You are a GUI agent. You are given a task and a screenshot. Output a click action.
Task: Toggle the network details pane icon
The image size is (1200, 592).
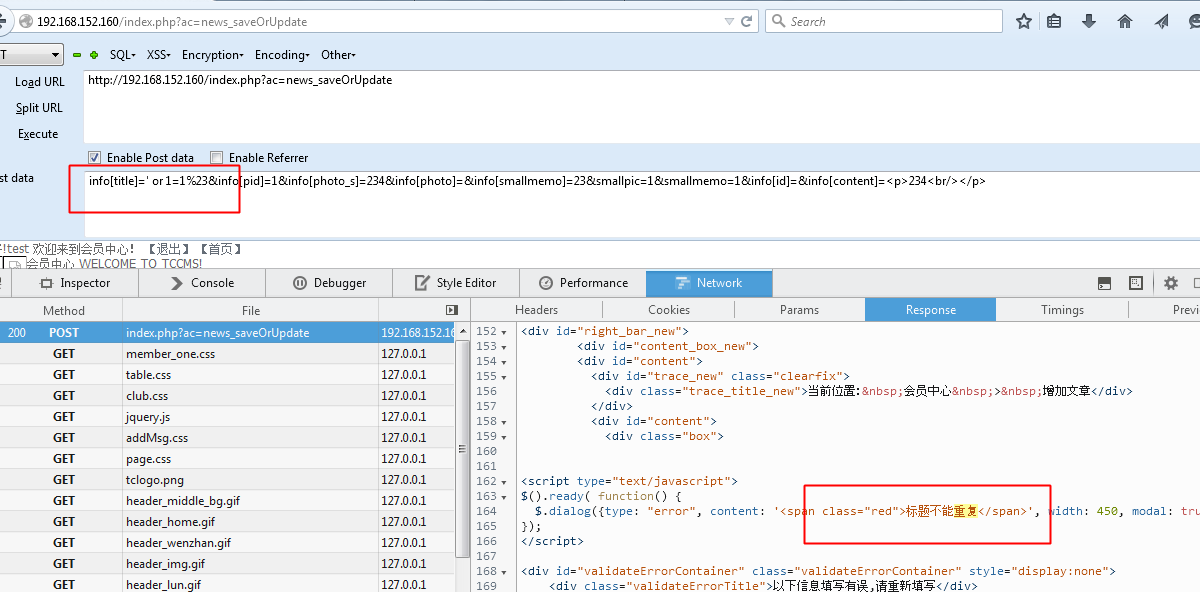(452, 310)
